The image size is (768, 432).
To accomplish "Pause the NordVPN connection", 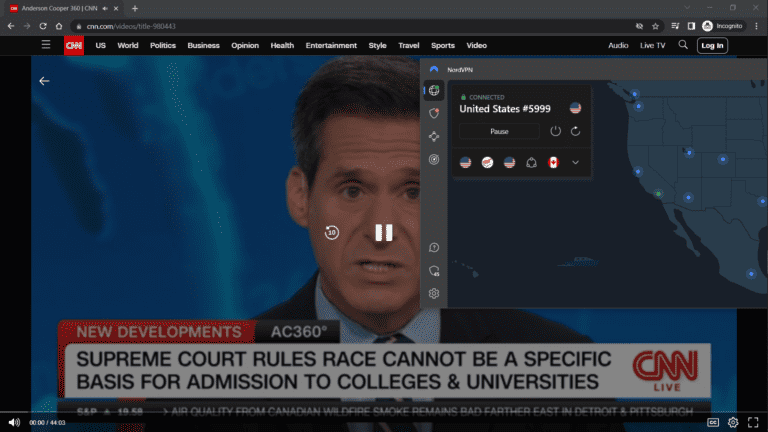I will [499, 131].
